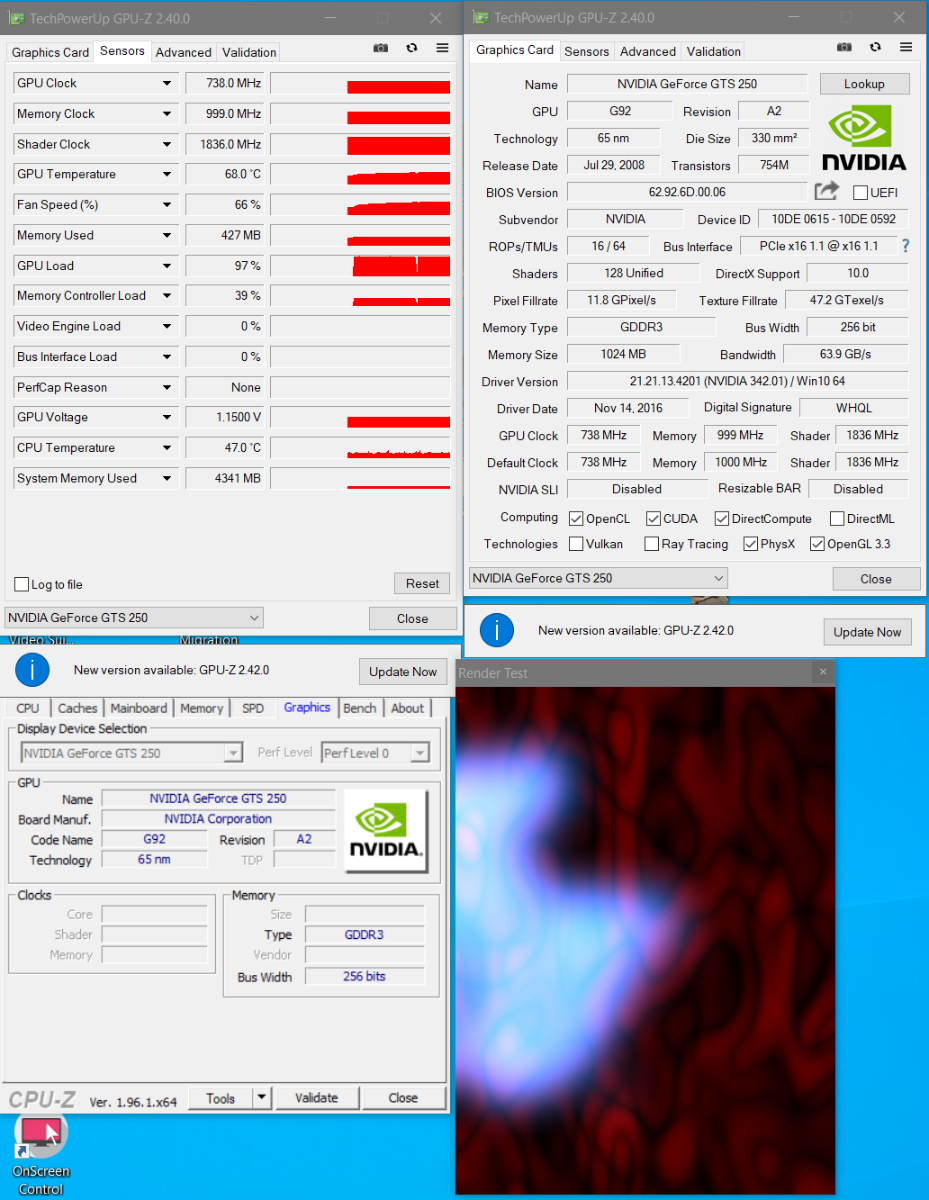
Task: Open OnScreen Control desktop shortcut
Action: click(40, 1152)
